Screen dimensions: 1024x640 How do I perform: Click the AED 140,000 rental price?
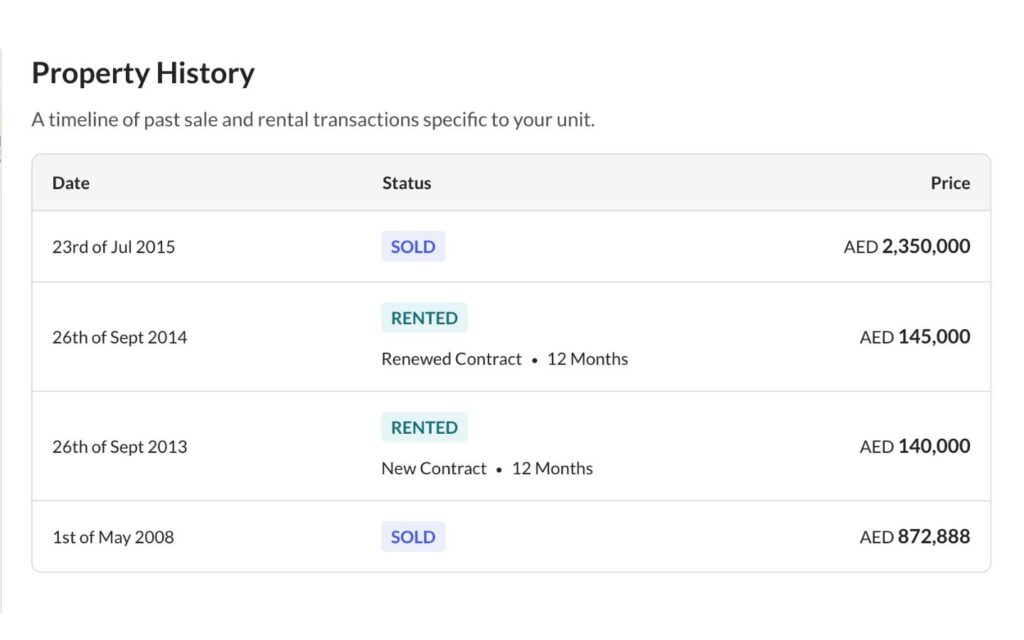tap(912, 447)
